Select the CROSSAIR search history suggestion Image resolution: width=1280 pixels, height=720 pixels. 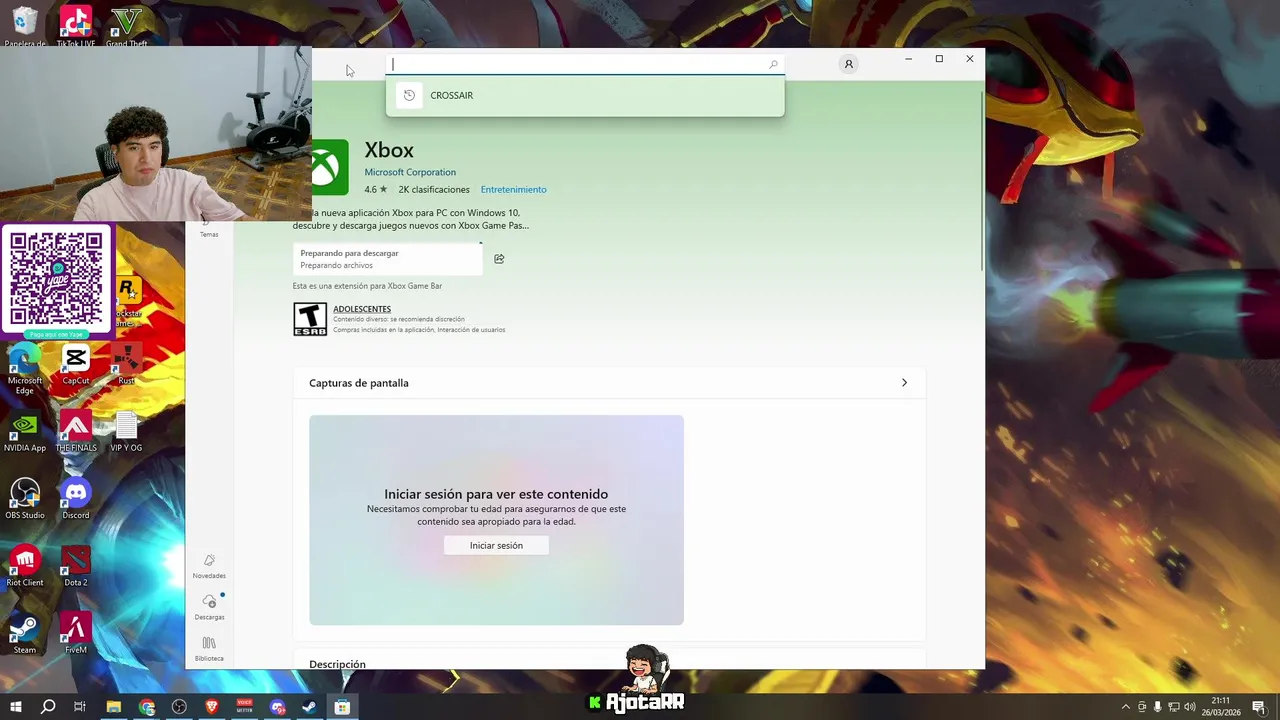click(x=585, y=96)
